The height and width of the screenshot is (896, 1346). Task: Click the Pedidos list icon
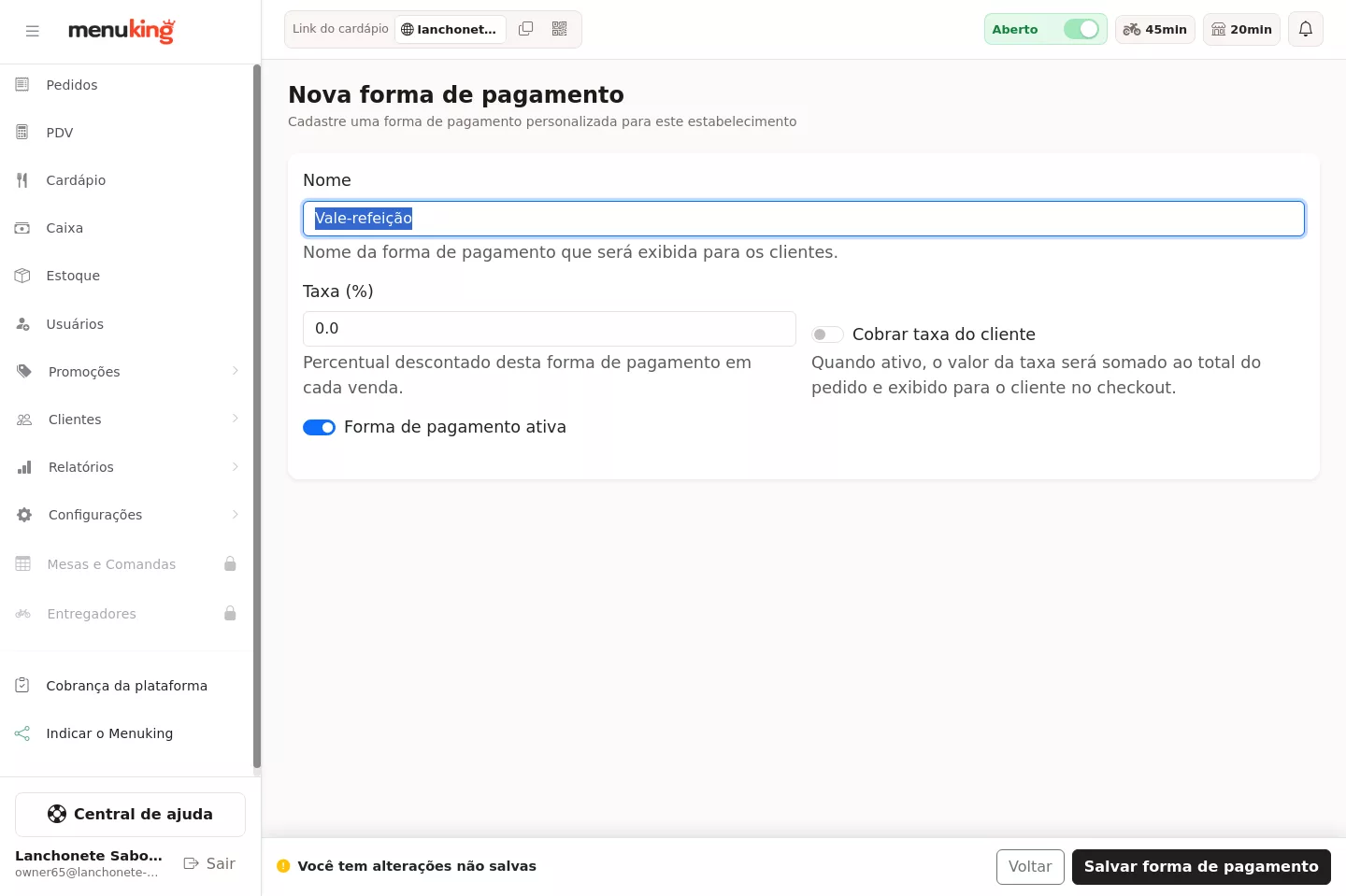[22, 85]
